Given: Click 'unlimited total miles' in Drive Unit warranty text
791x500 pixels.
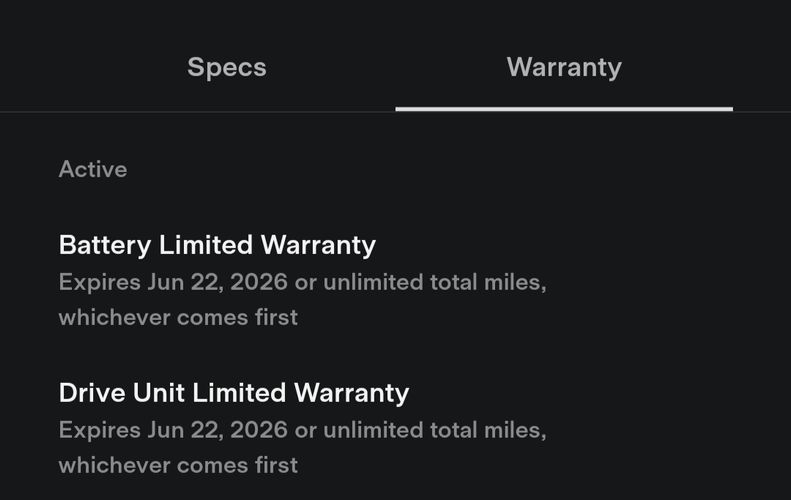Looking at the screenshot, I should click(x=433, y=430).
